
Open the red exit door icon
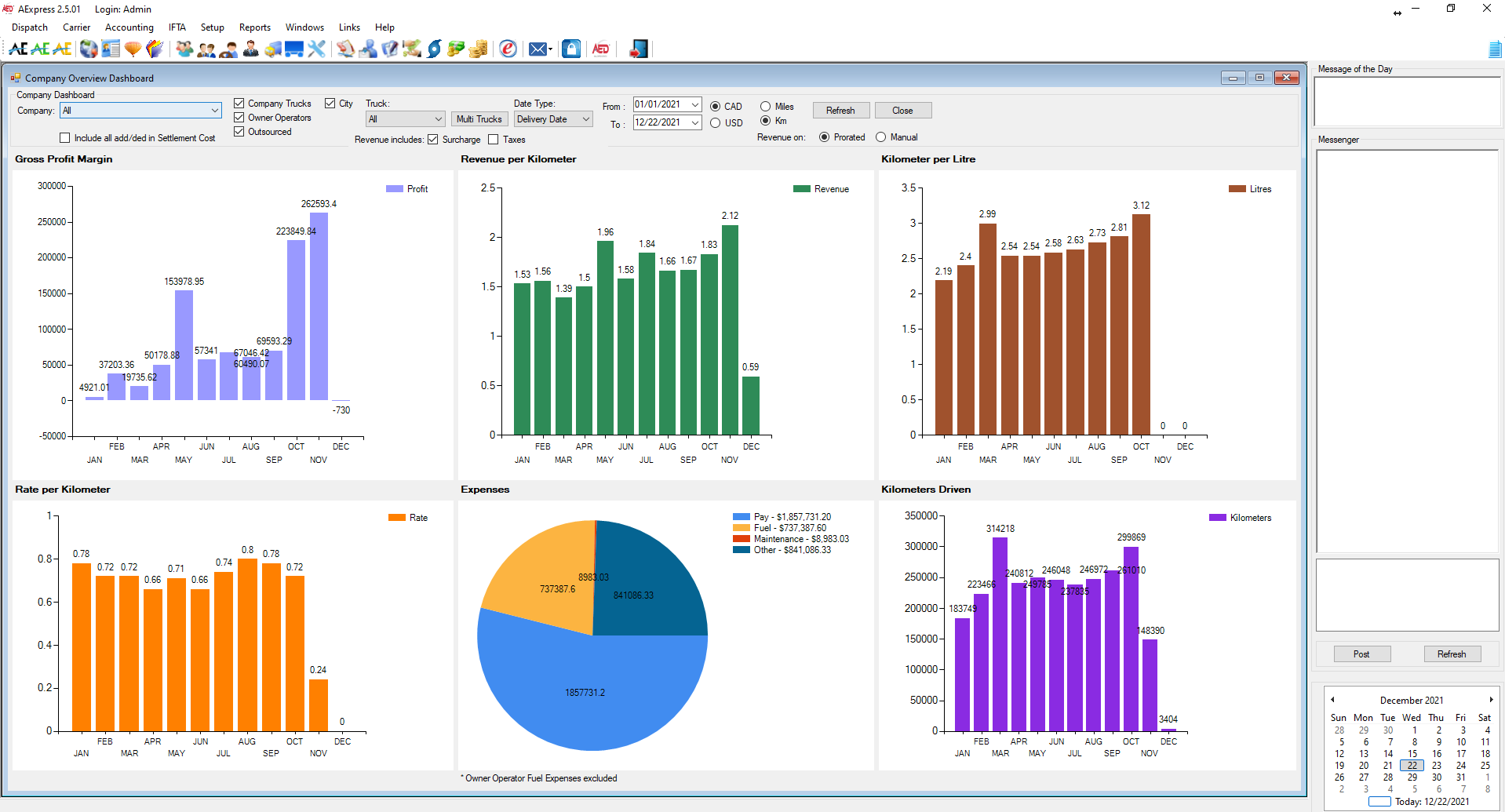click(x=637, y=49)
